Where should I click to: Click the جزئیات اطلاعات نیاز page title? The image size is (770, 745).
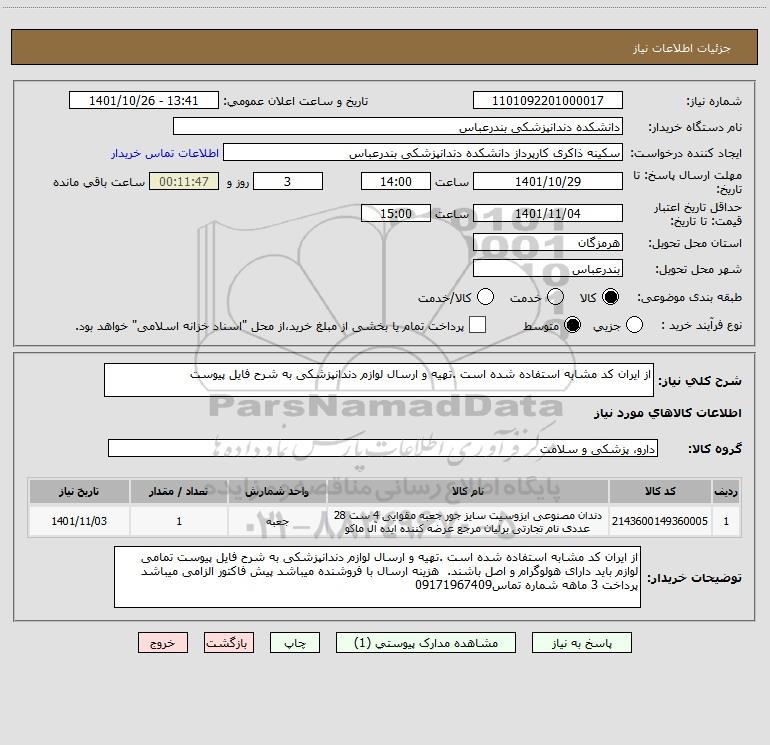[x=682, y=48]
